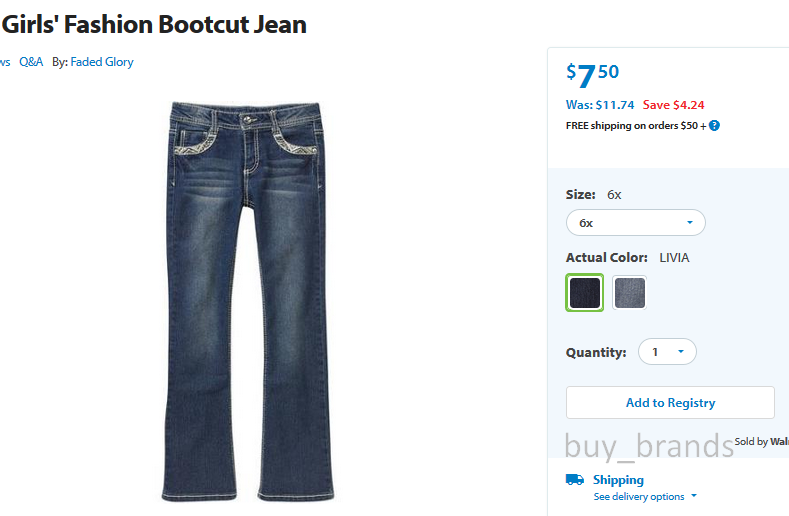The height and width of the screenshot is (516, 789).
Task: Click the Shipping heading link
Action: point(618,480)
